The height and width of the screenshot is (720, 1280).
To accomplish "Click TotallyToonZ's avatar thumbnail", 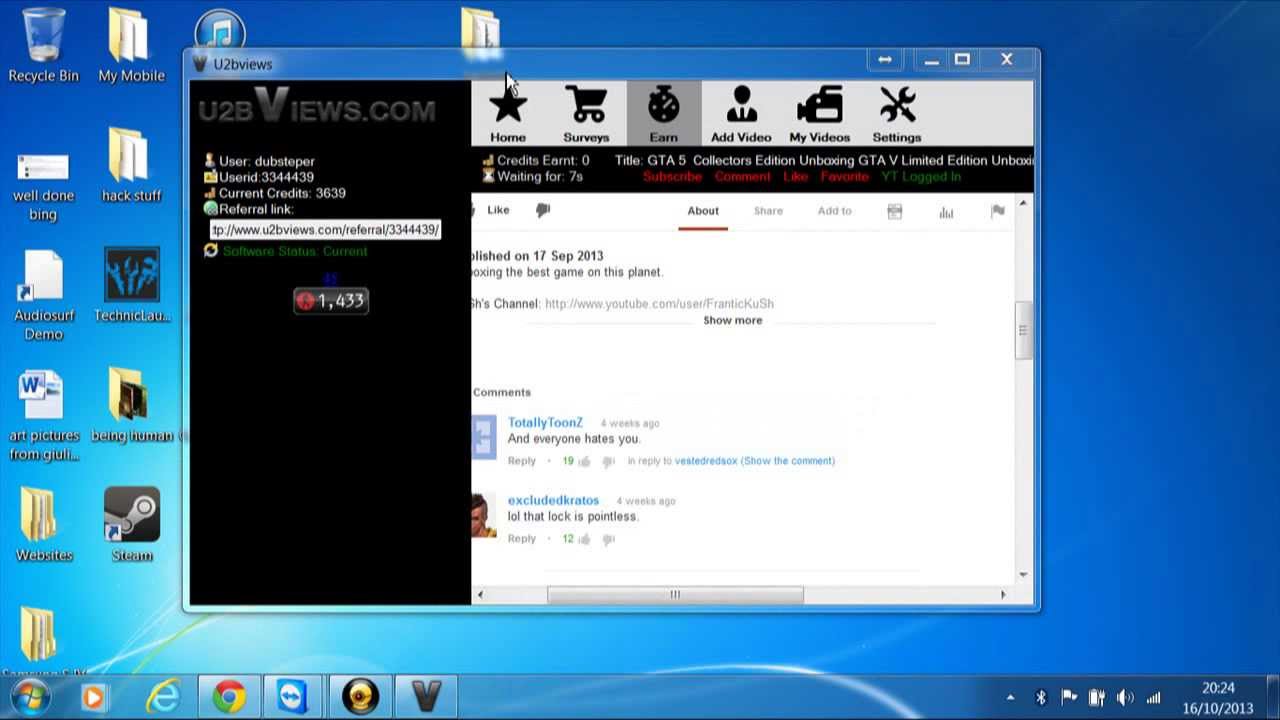I will (484, 437).
